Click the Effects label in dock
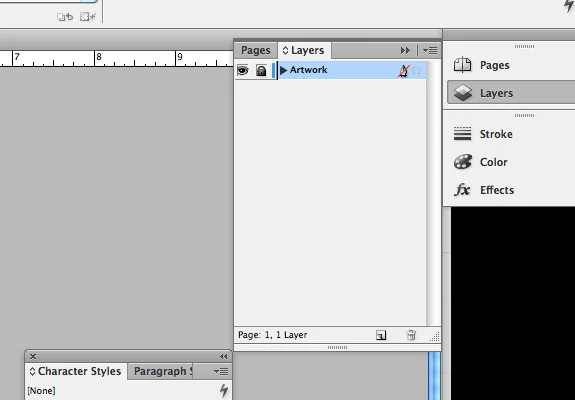Screen dimensions: 575x400 497,190
